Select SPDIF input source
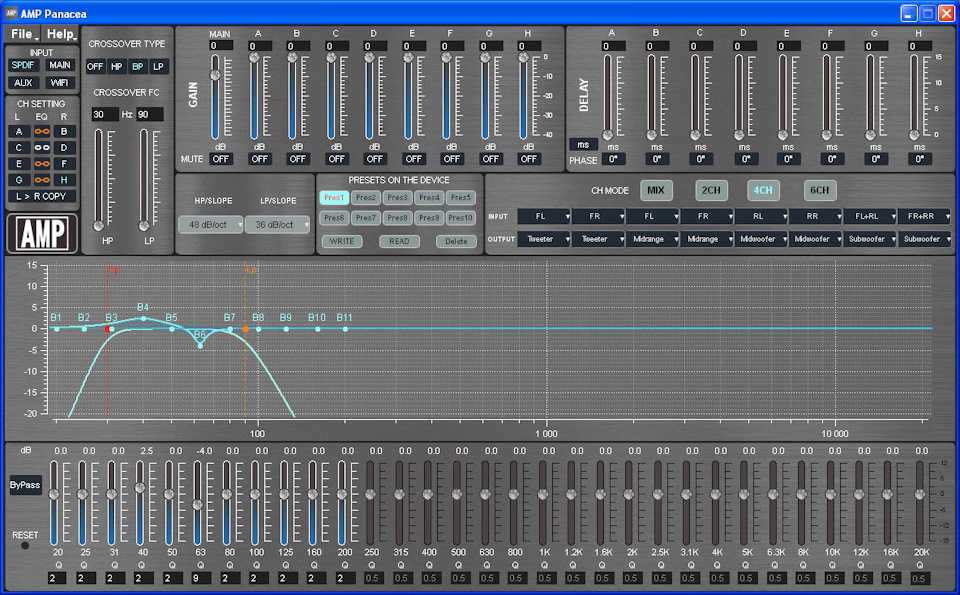The height and width of the screenshot is (595, 960). click(x=23, y=65)
